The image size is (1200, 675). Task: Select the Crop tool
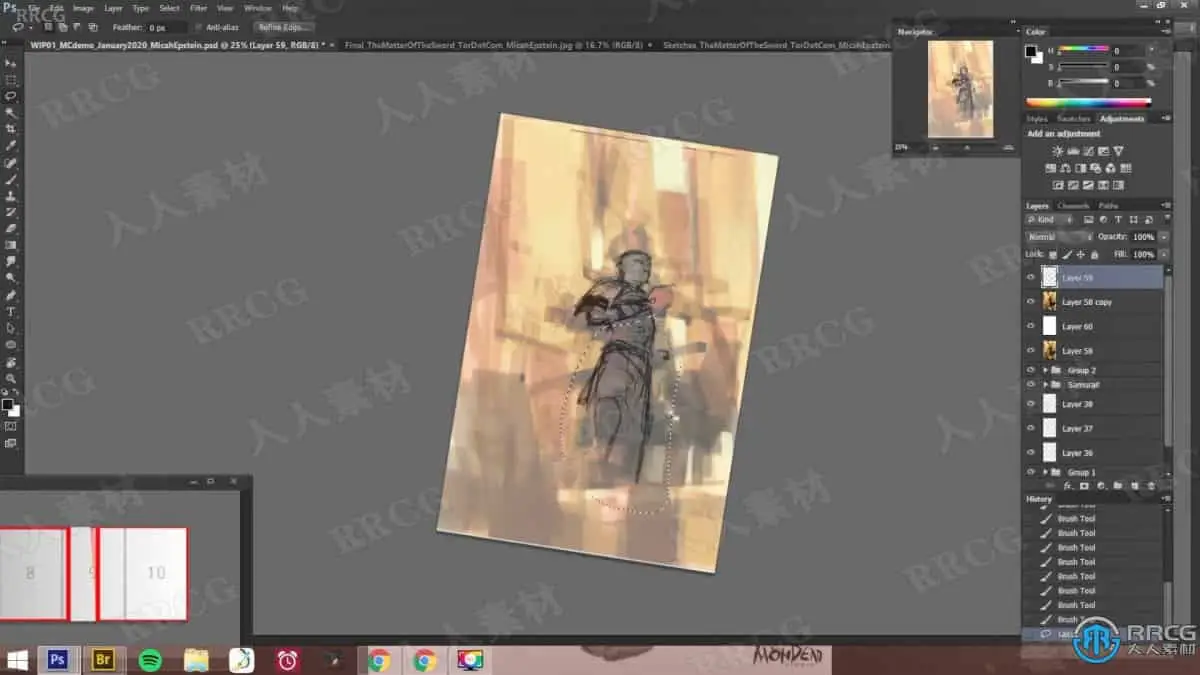pyautogui.click(x=11, y=129)
